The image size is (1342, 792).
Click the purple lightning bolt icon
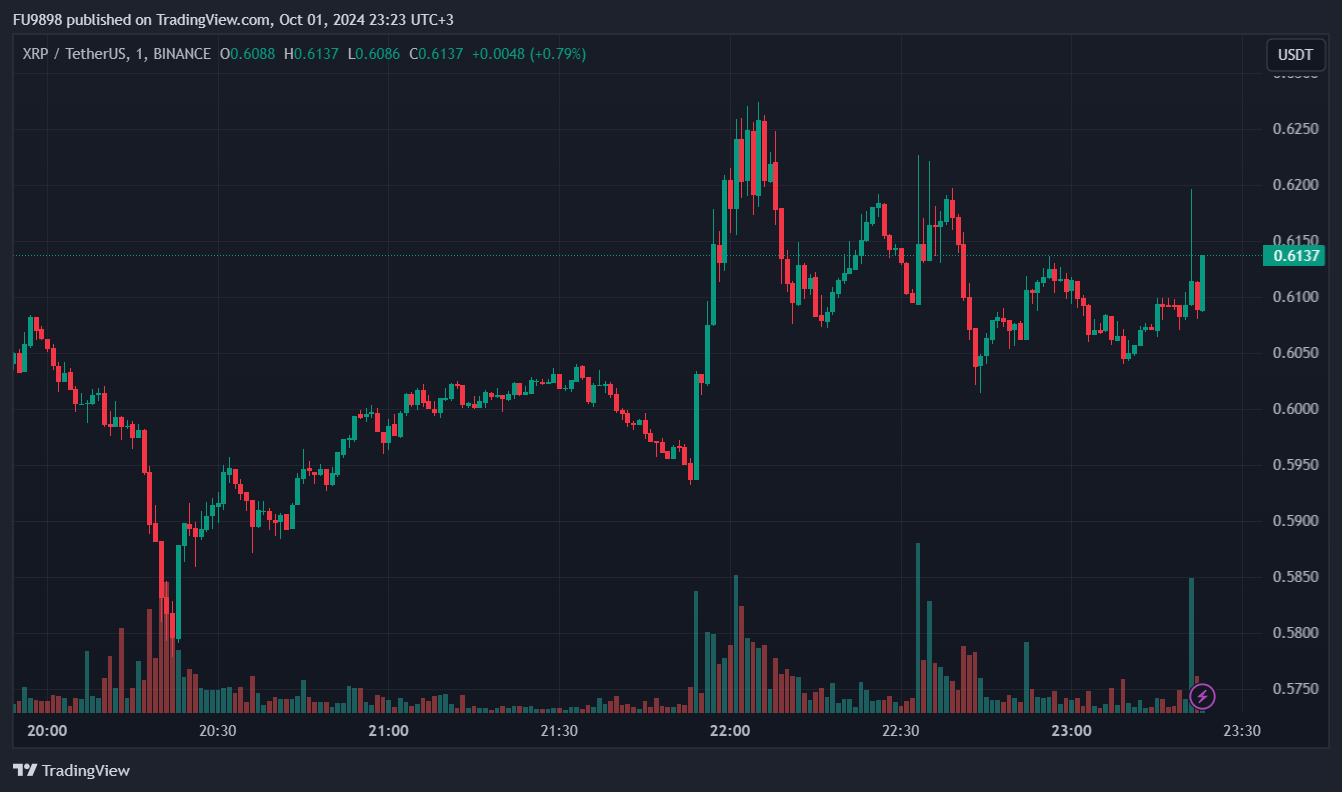[1203, 695]
